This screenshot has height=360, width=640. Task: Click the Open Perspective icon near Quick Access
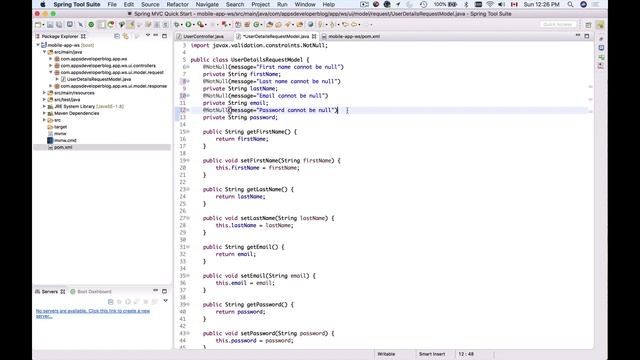588,25
